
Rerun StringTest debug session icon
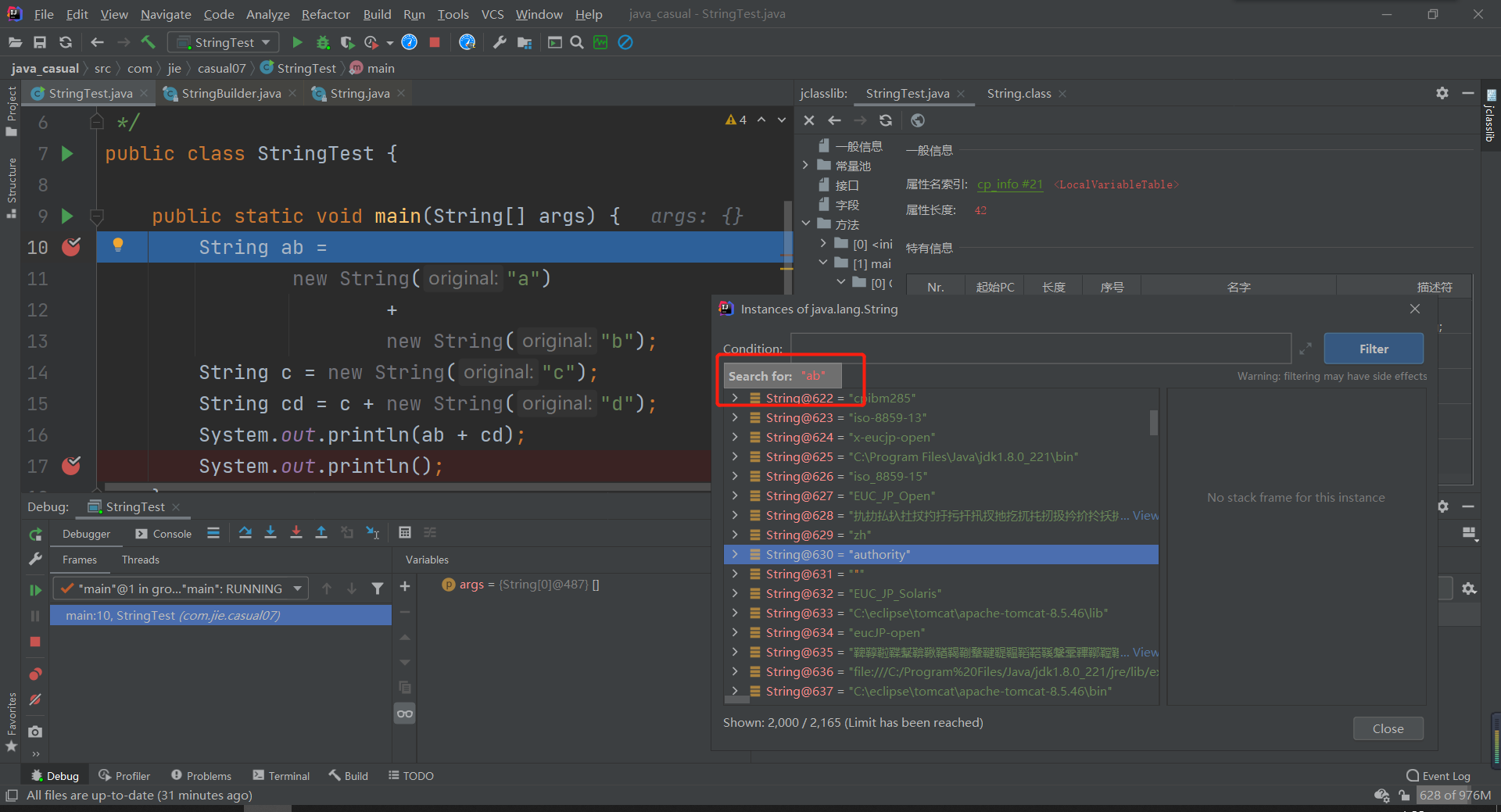pos(35,535)
